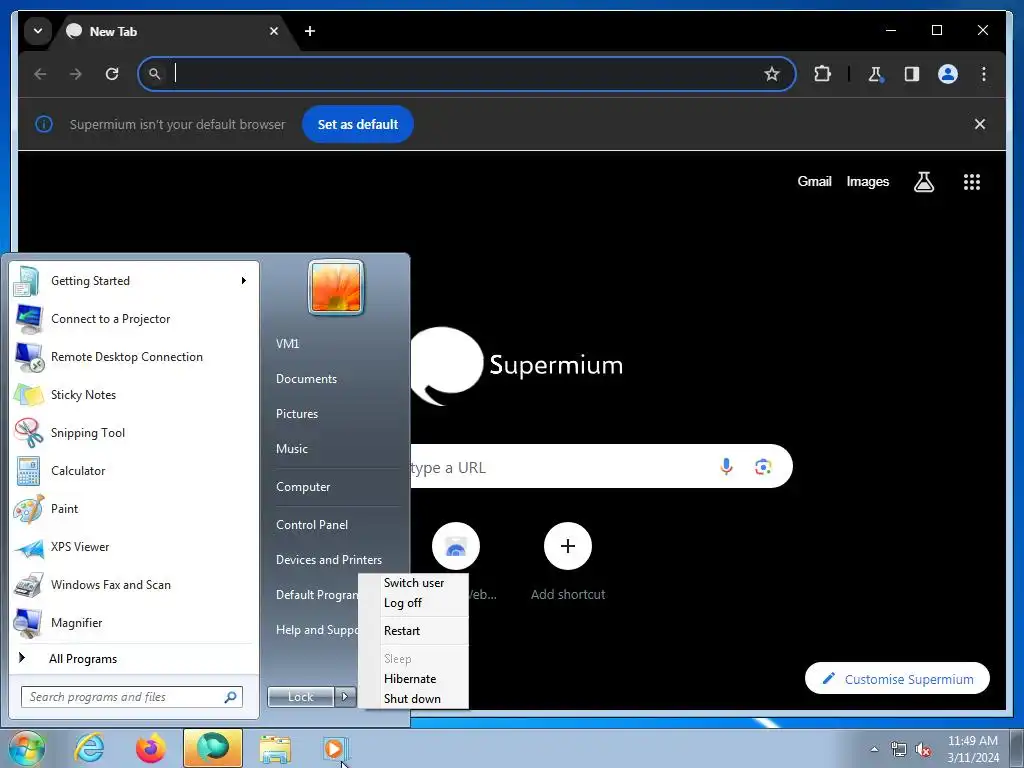Open Firefox from taskbar
Image resolution: width=1024 pixels, height=768 pixels.
(x=151, y=748)
